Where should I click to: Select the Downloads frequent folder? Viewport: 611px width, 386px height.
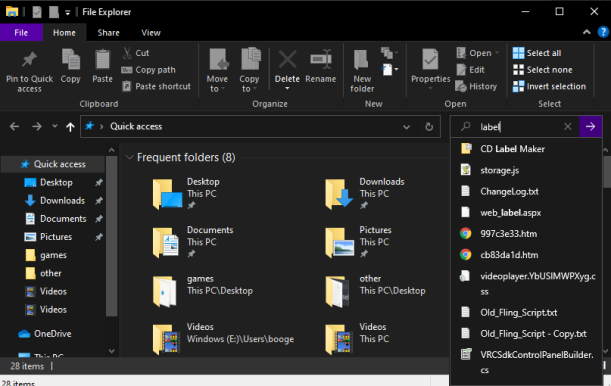[366, 194]
